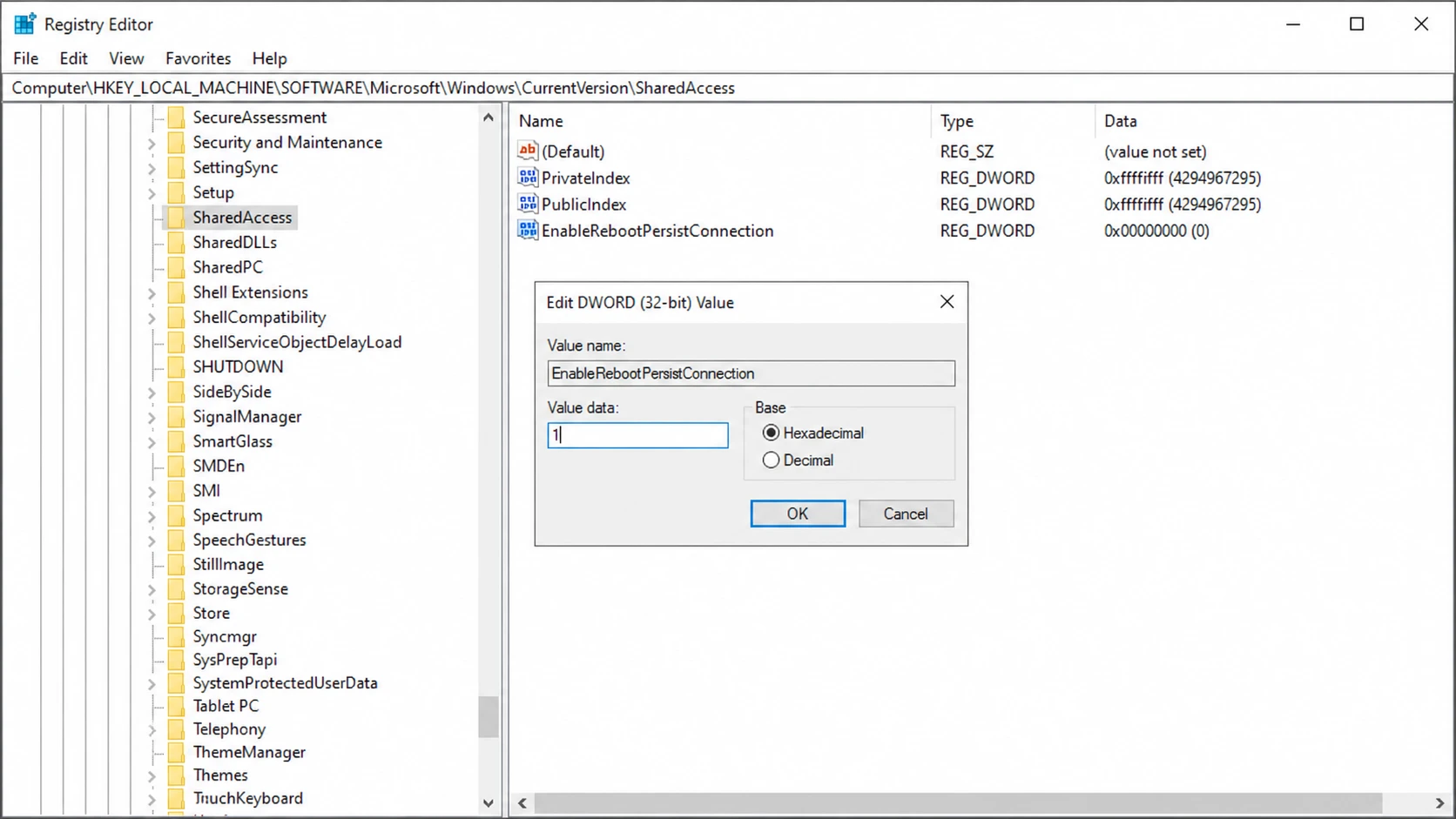Click the Store folder icon
1456x819 pixels.
pos(176,613)
